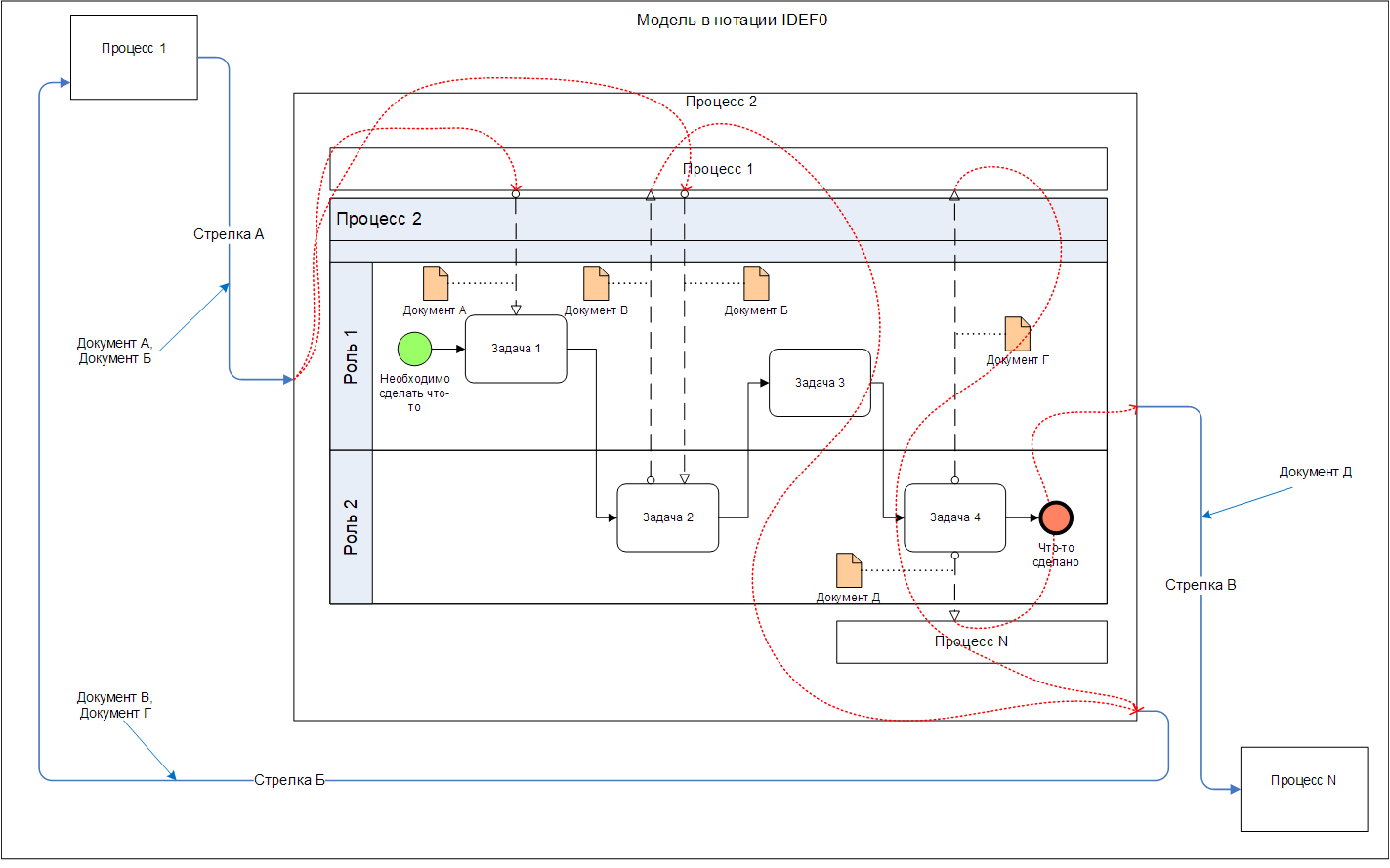Select the red end event circle
Viewport: 1390px width, 868px height.
[x=1056, y=517]
